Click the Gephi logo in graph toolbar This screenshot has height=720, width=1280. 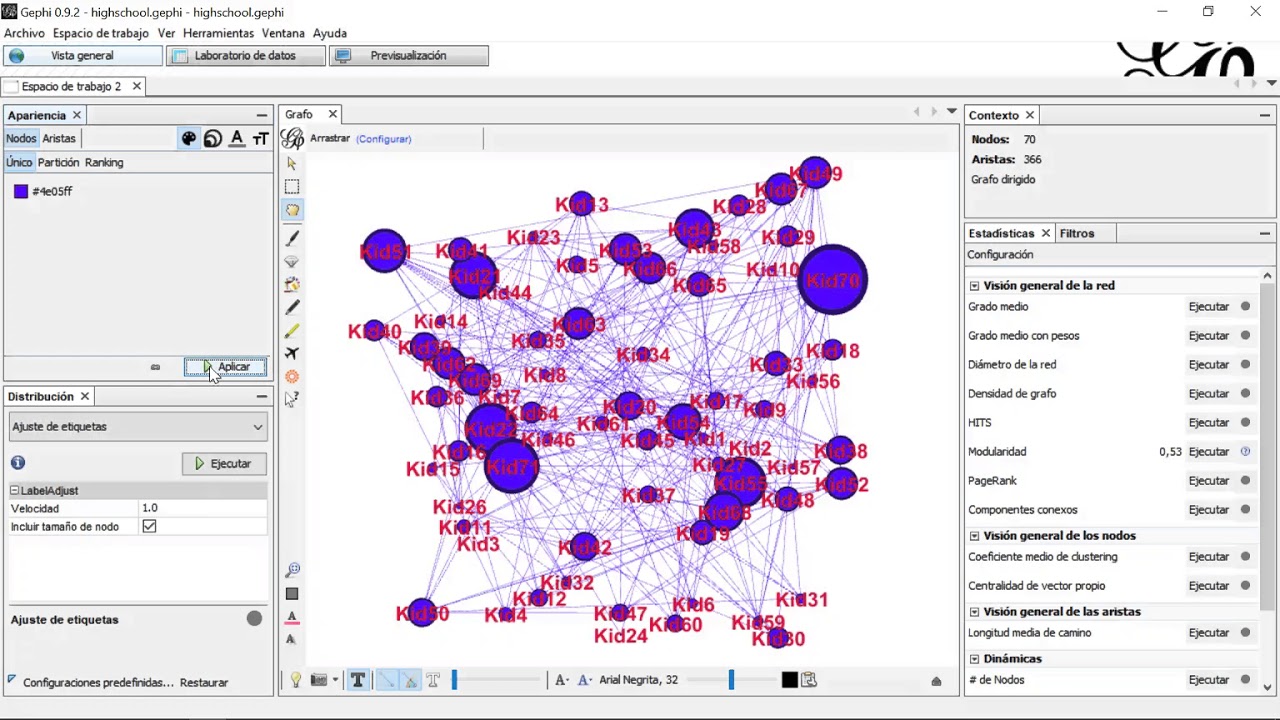(292, 138)
